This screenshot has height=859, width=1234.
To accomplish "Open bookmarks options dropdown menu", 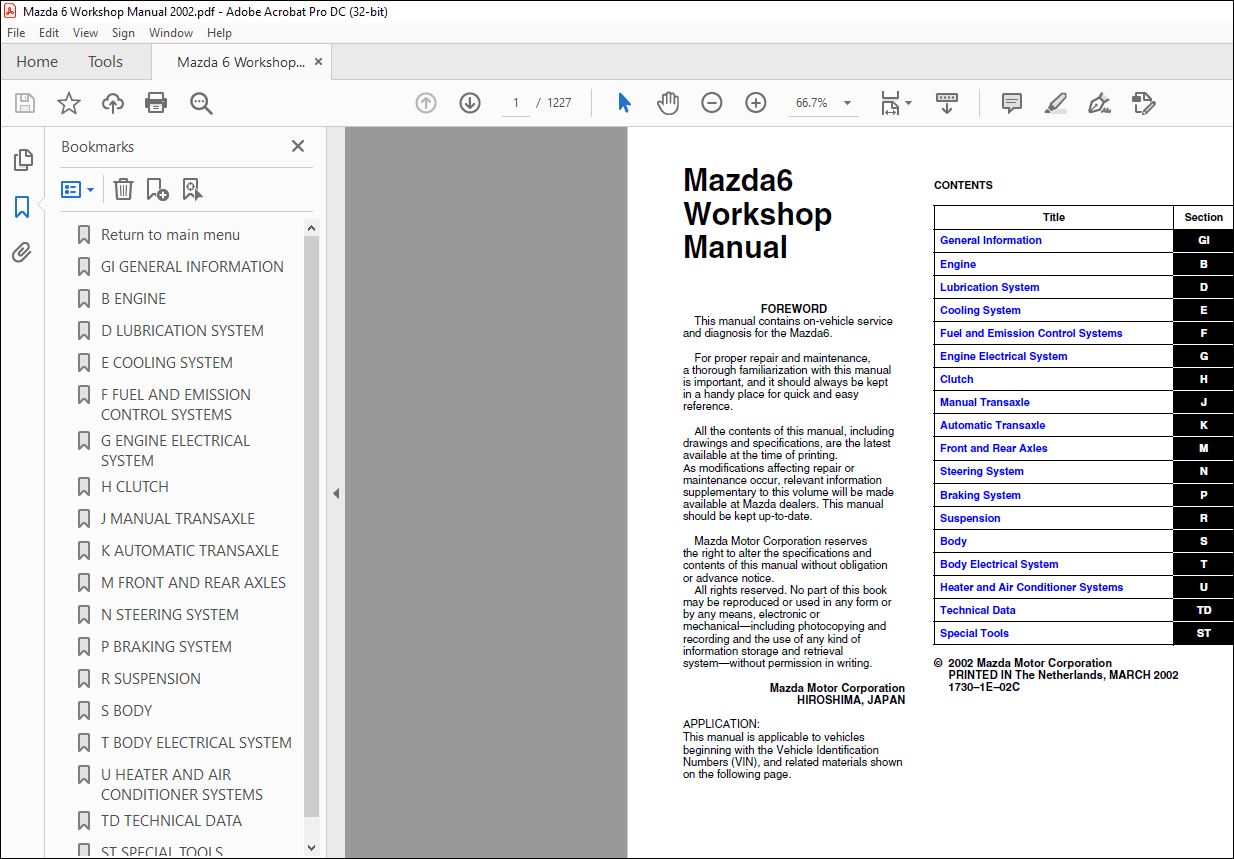I will coord(78,189).
